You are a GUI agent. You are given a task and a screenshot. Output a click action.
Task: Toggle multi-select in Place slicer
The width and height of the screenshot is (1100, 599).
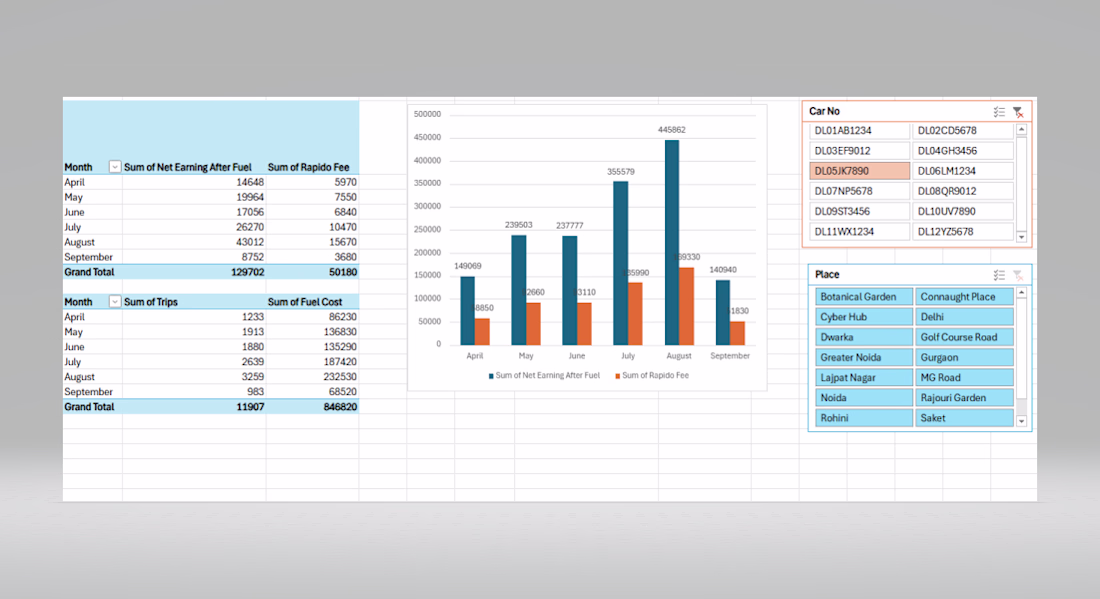[x=999, y=275]
